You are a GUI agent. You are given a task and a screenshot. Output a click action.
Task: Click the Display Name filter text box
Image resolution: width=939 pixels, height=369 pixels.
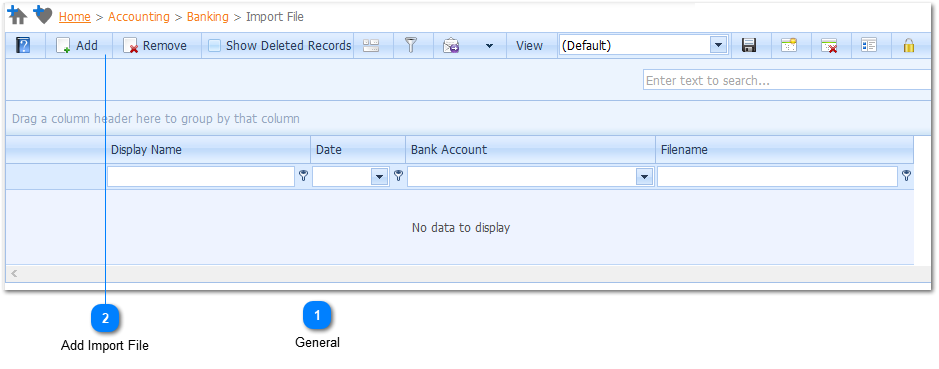pos(201,177)
